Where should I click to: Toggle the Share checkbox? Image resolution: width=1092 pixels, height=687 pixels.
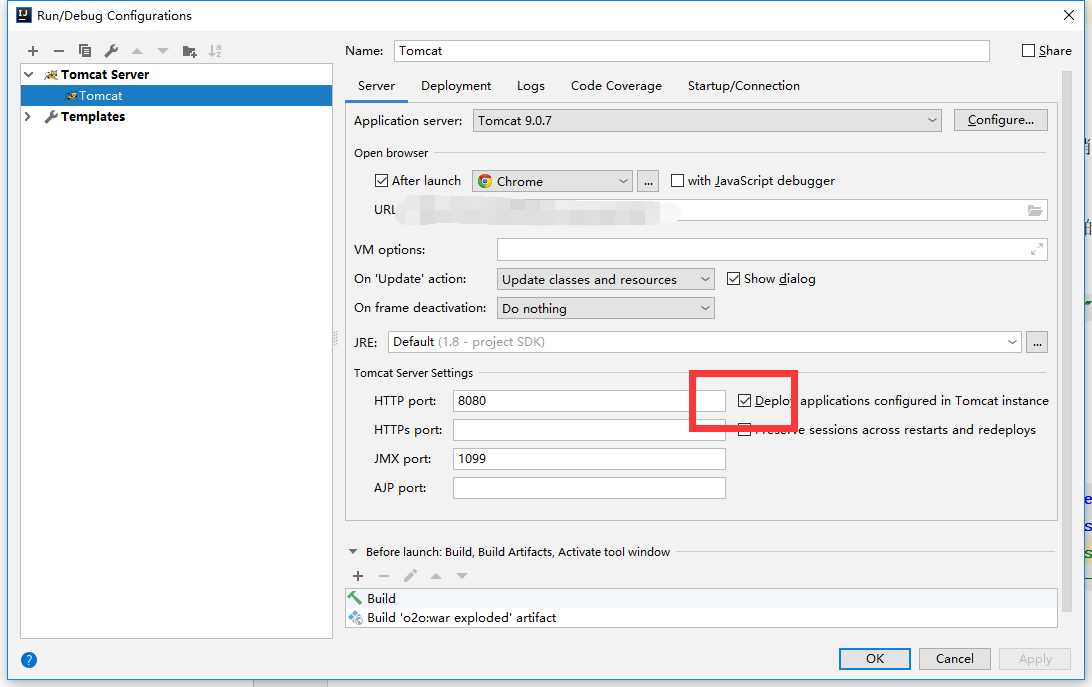(1028, 50)
